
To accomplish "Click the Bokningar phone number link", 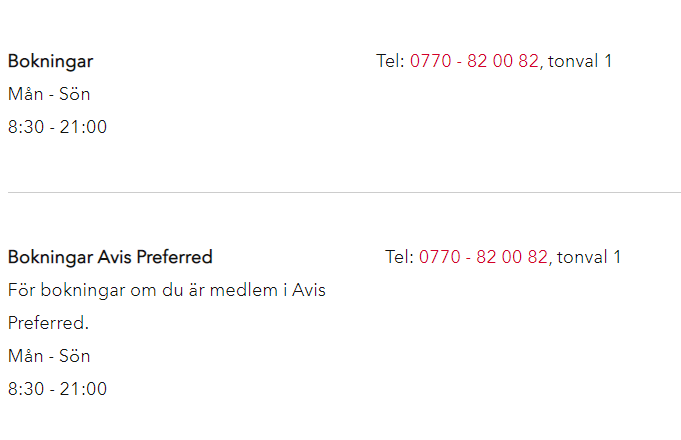I will [474, 61].
